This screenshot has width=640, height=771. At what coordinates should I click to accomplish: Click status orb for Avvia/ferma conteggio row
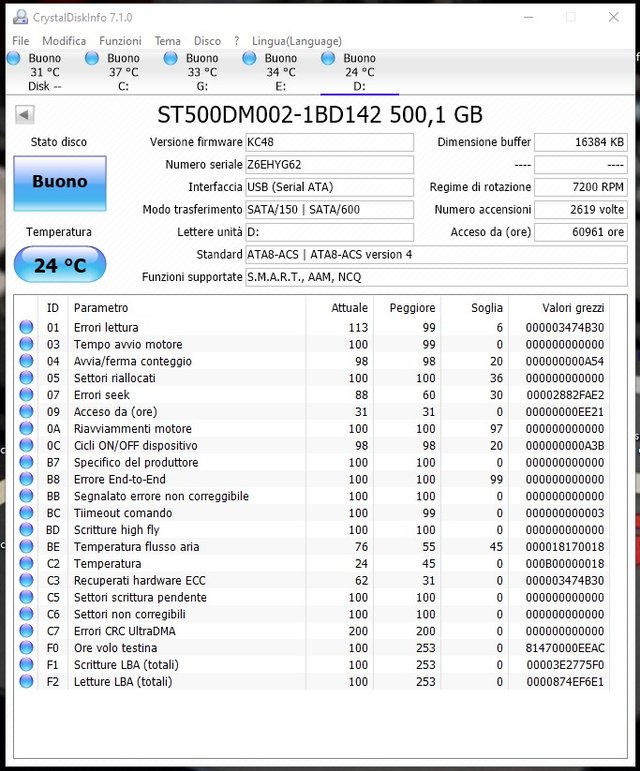point(26,361)
